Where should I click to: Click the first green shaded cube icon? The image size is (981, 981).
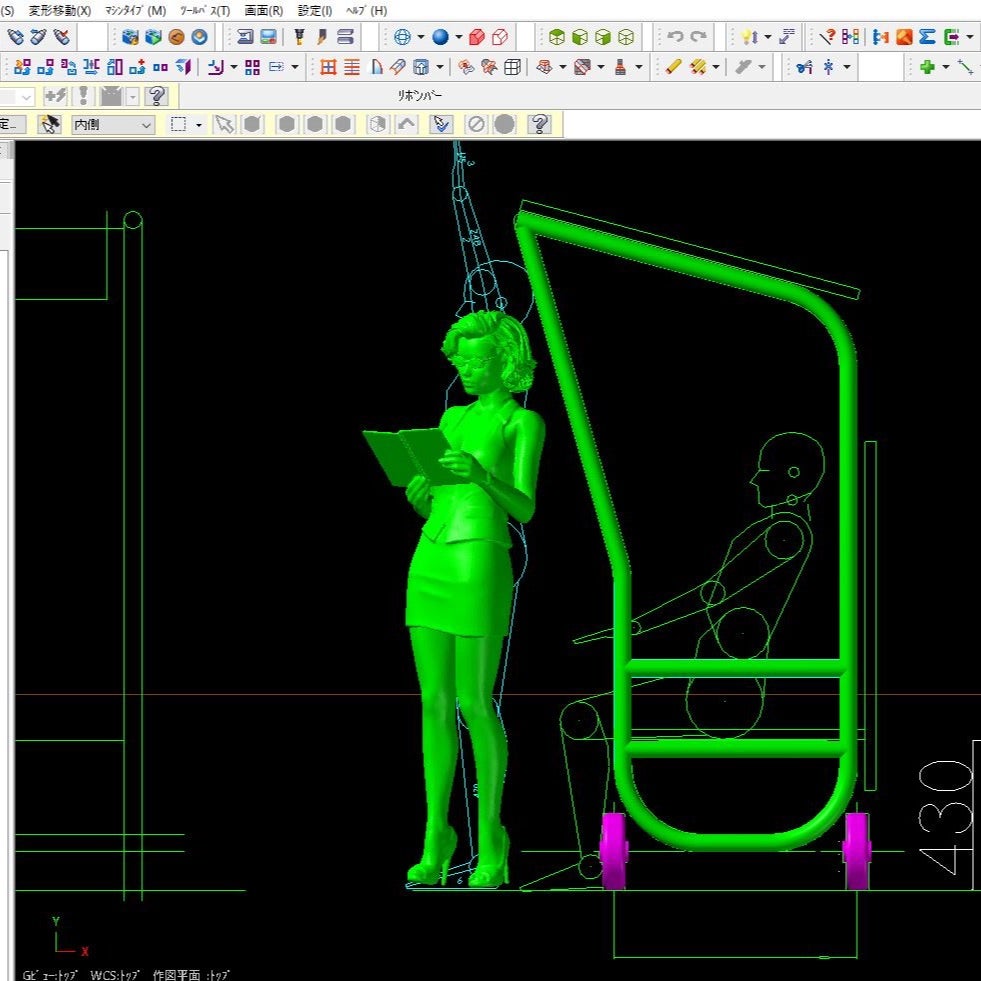click(x=556, y=37)
